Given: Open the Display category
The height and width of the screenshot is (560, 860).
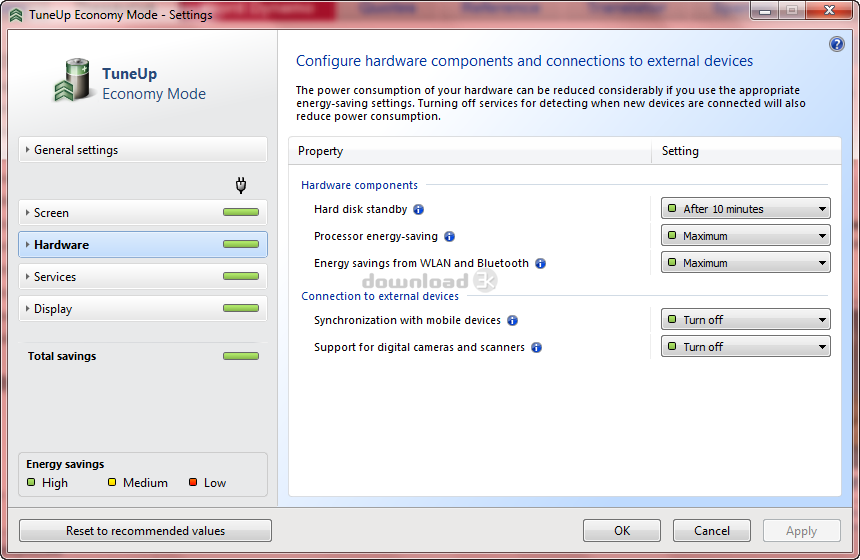Looking at the screenshot, I should (x=143, y=309).
